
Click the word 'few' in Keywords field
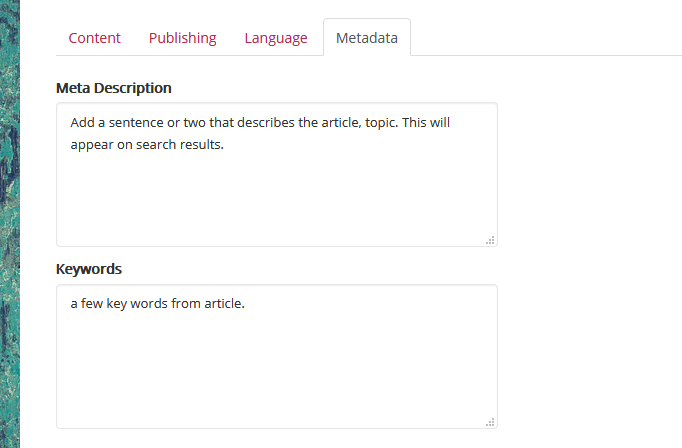point(92,304)
